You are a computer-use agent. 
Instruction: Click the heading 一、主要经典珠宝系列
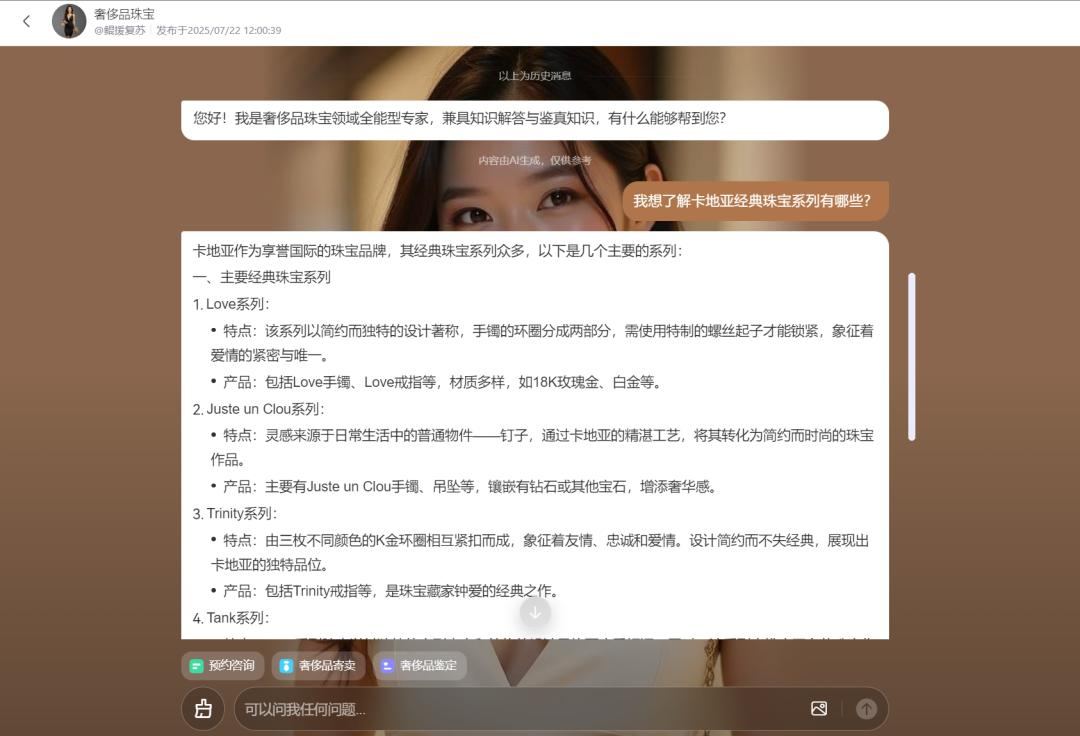click(x=262, y=277)
